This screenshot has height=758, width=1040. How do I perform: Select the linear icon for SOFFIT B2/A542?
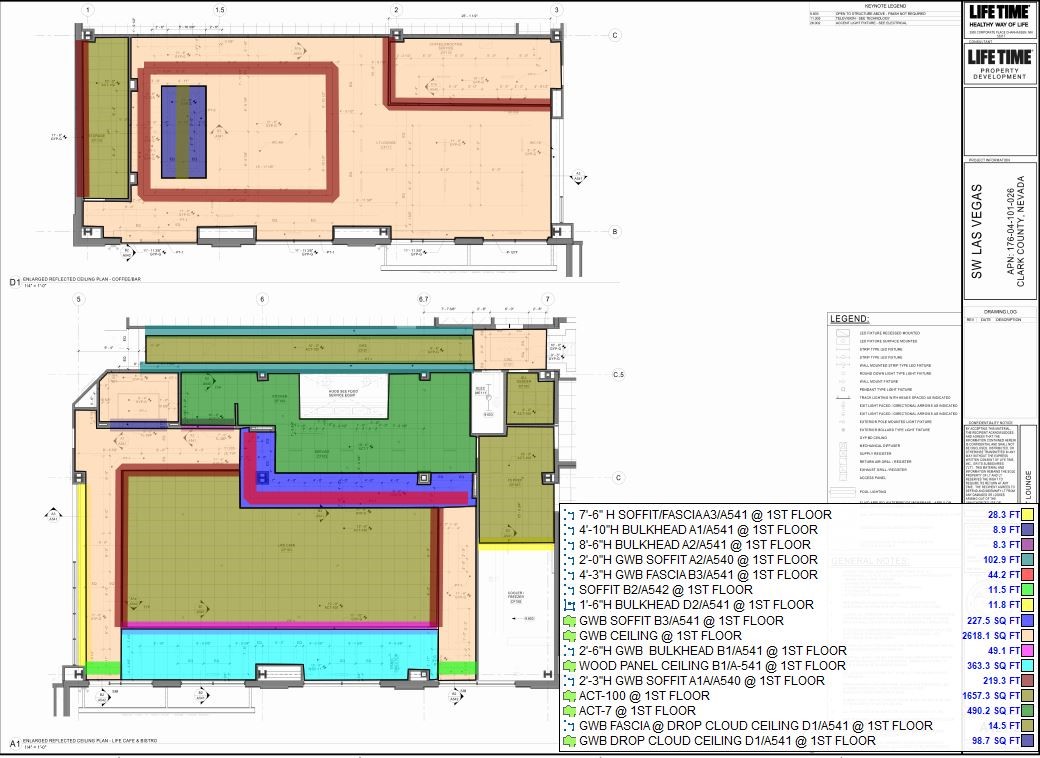(569, 590)
